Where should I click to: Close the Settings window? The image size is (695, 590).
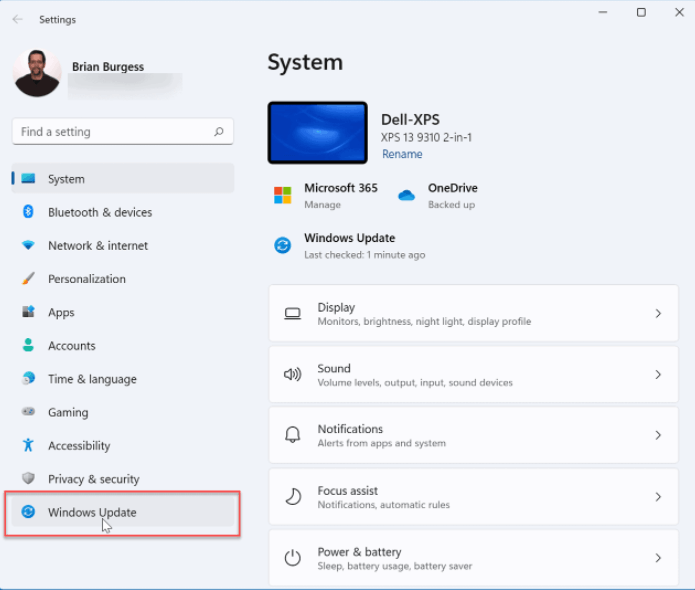pos(679,12)
